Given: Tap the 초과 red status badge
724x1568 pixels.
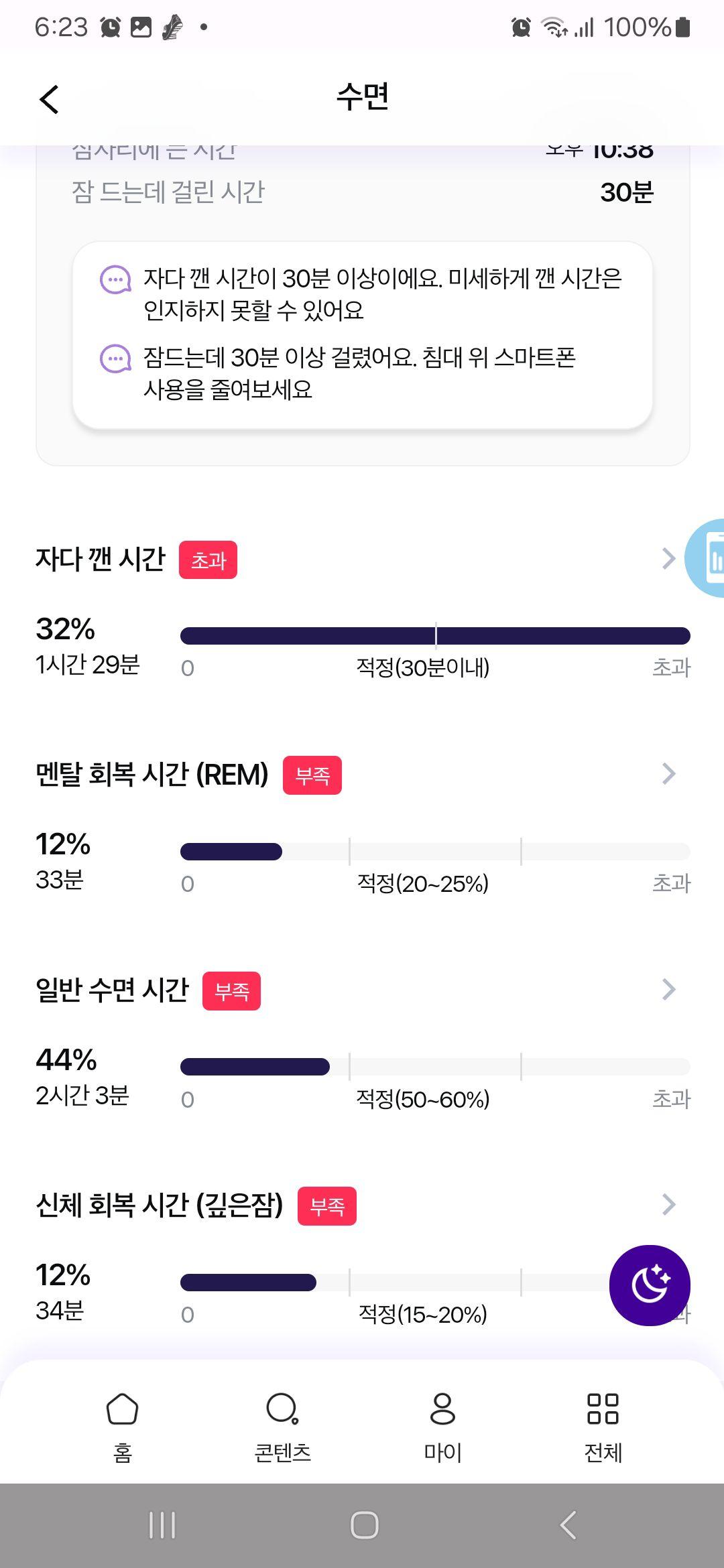Looking at the screenshot, I should coord(208,560).
